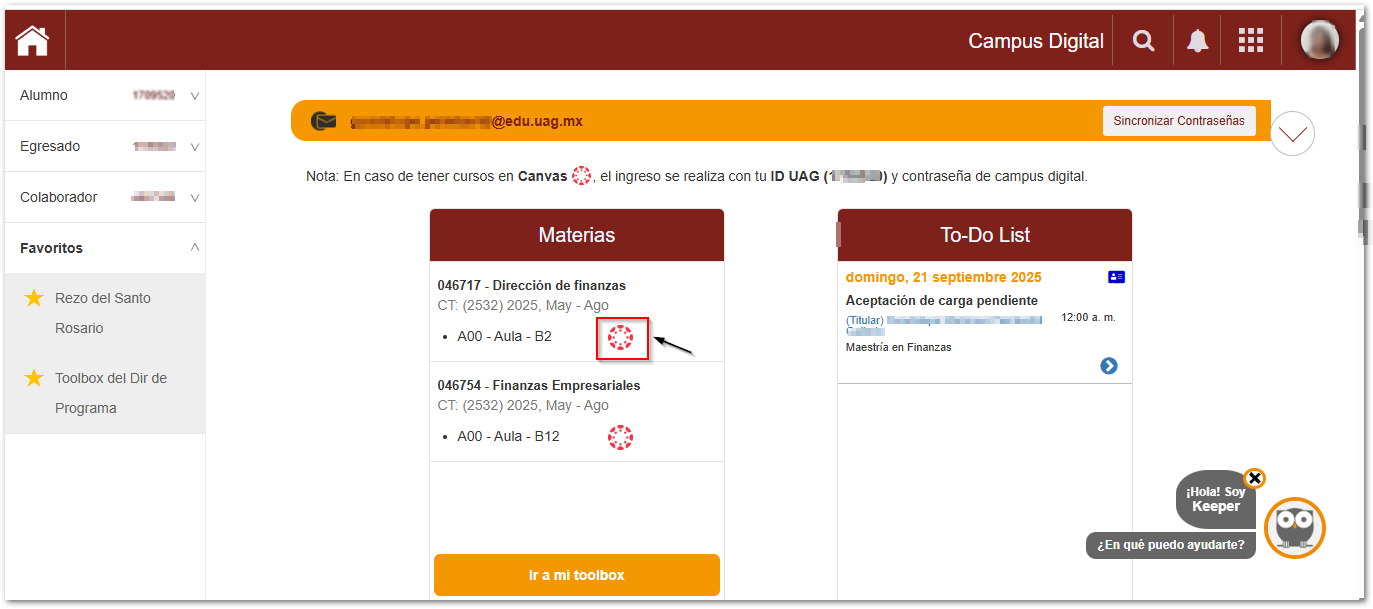The image size is (1373, 609).
Task: Click date domingo, 21 septiembre 2025
Action: click(x=943, y=277)
